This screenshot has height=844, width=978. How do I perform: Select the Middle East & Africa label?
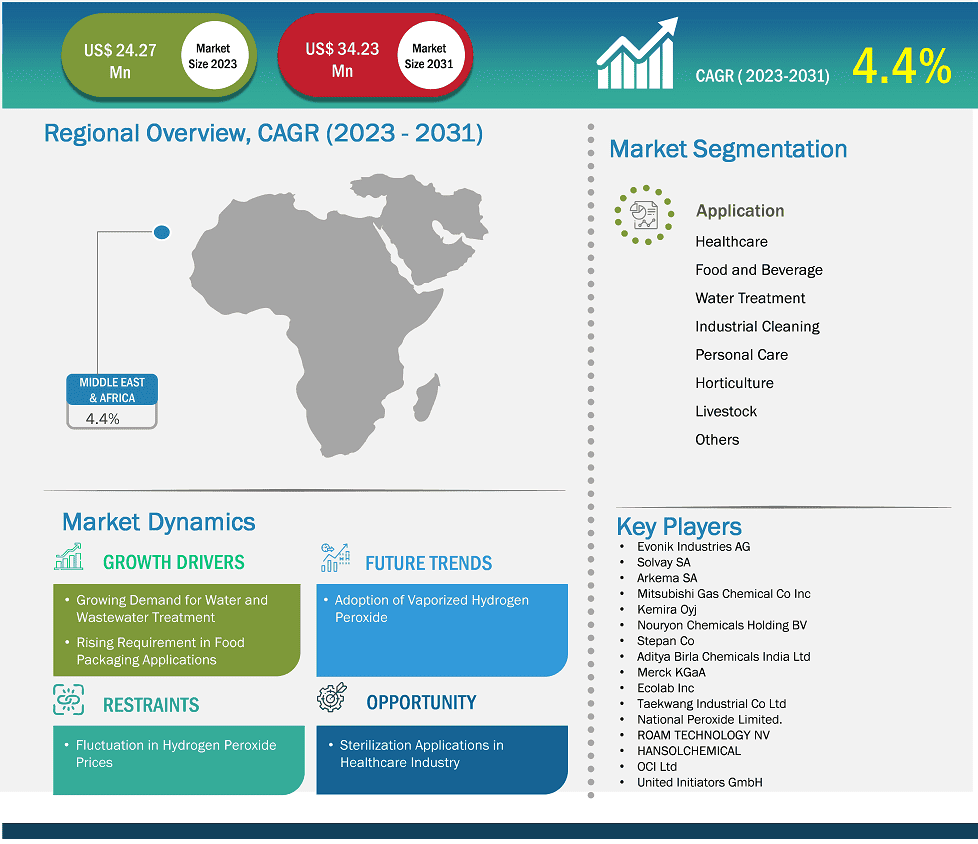[x=112, y=390]
